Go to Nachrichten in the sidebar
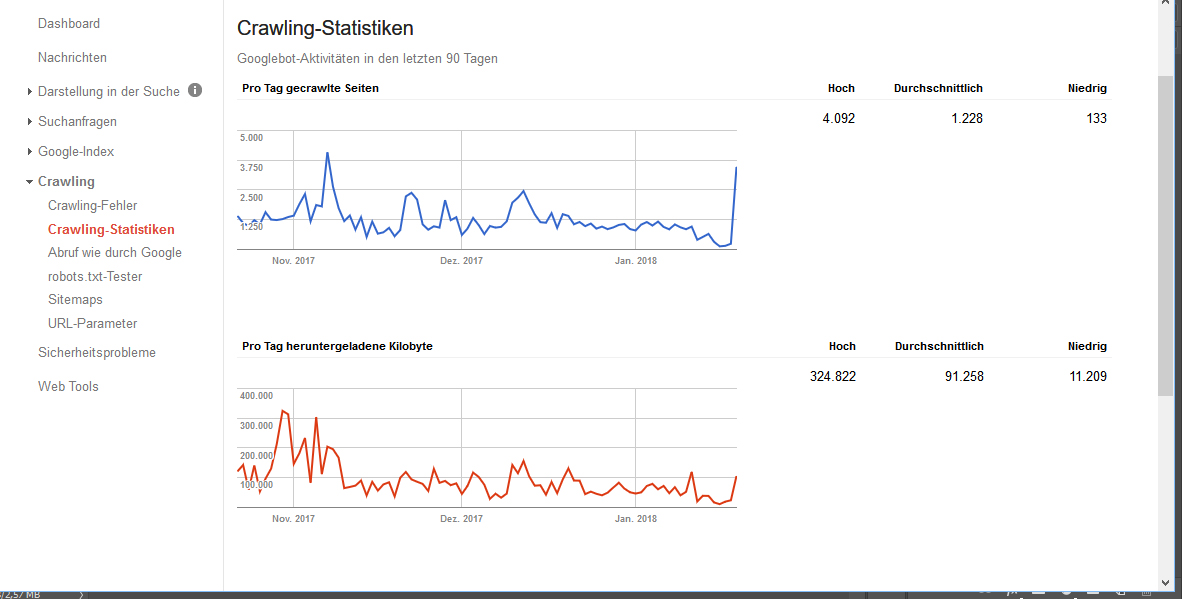 [x=72, y=57]
